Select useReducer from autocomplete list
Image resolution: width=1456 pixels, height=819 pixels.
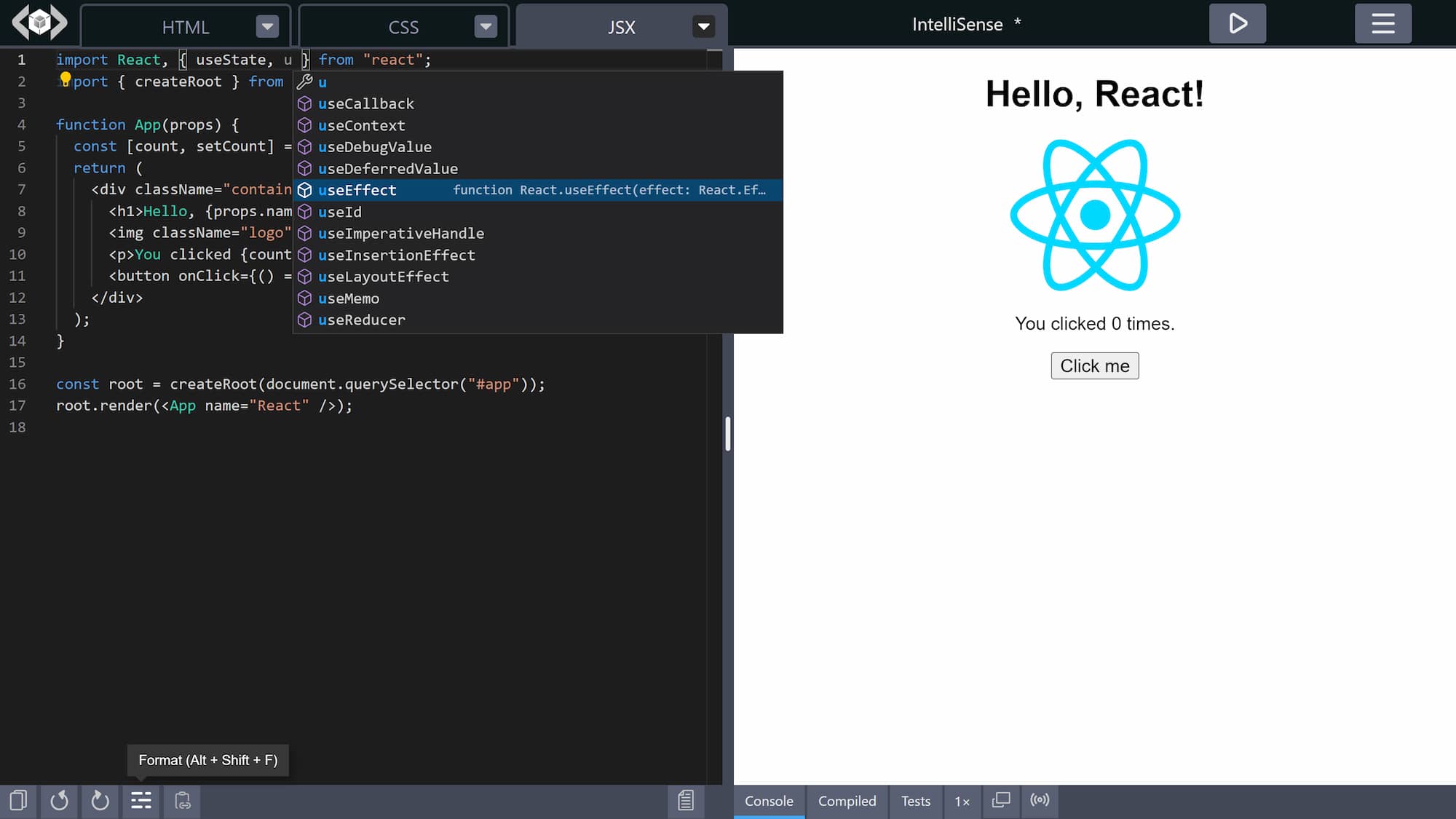(361, 319)
